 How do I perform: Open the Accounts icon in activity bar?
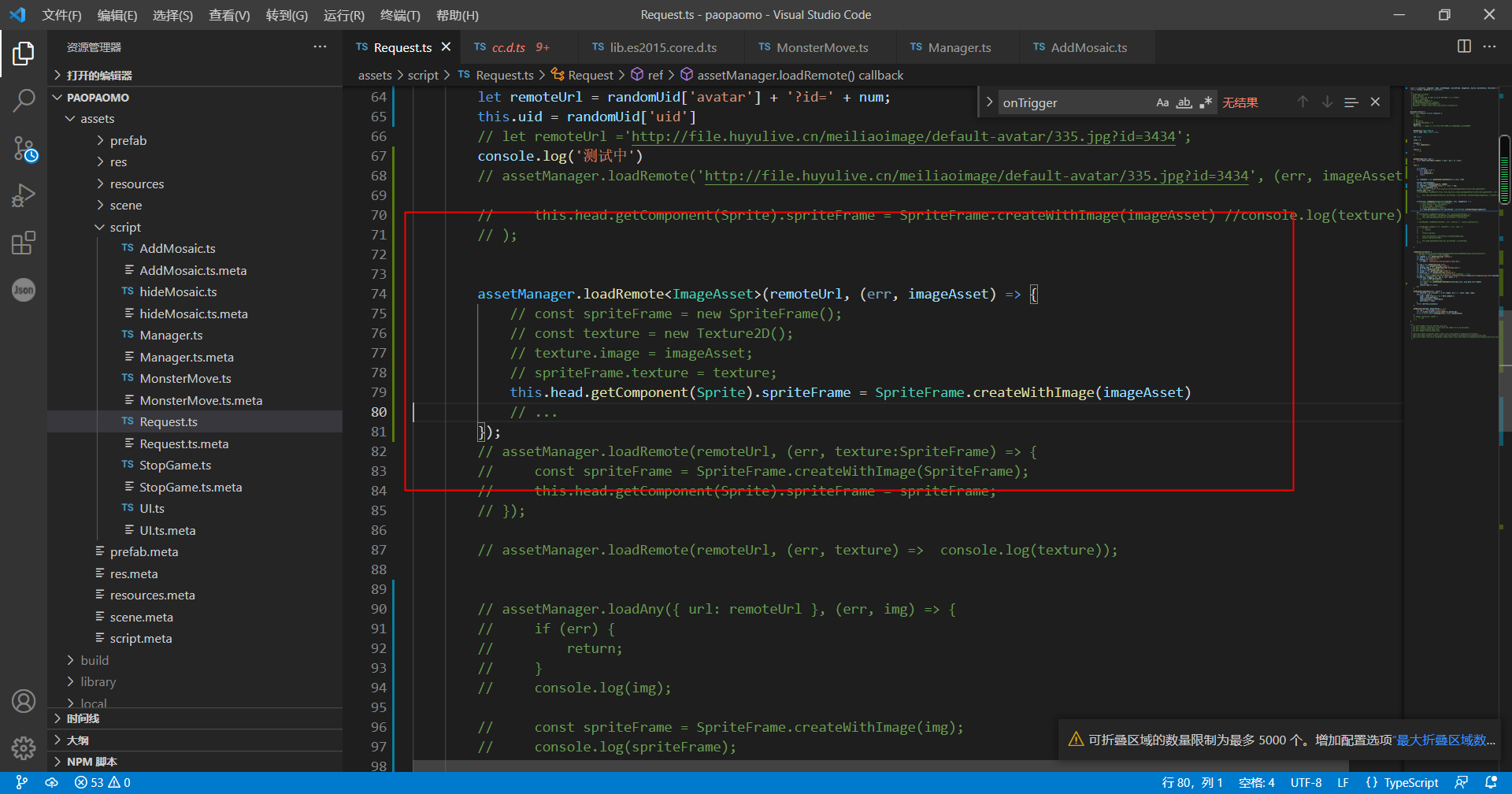point(24,700)
